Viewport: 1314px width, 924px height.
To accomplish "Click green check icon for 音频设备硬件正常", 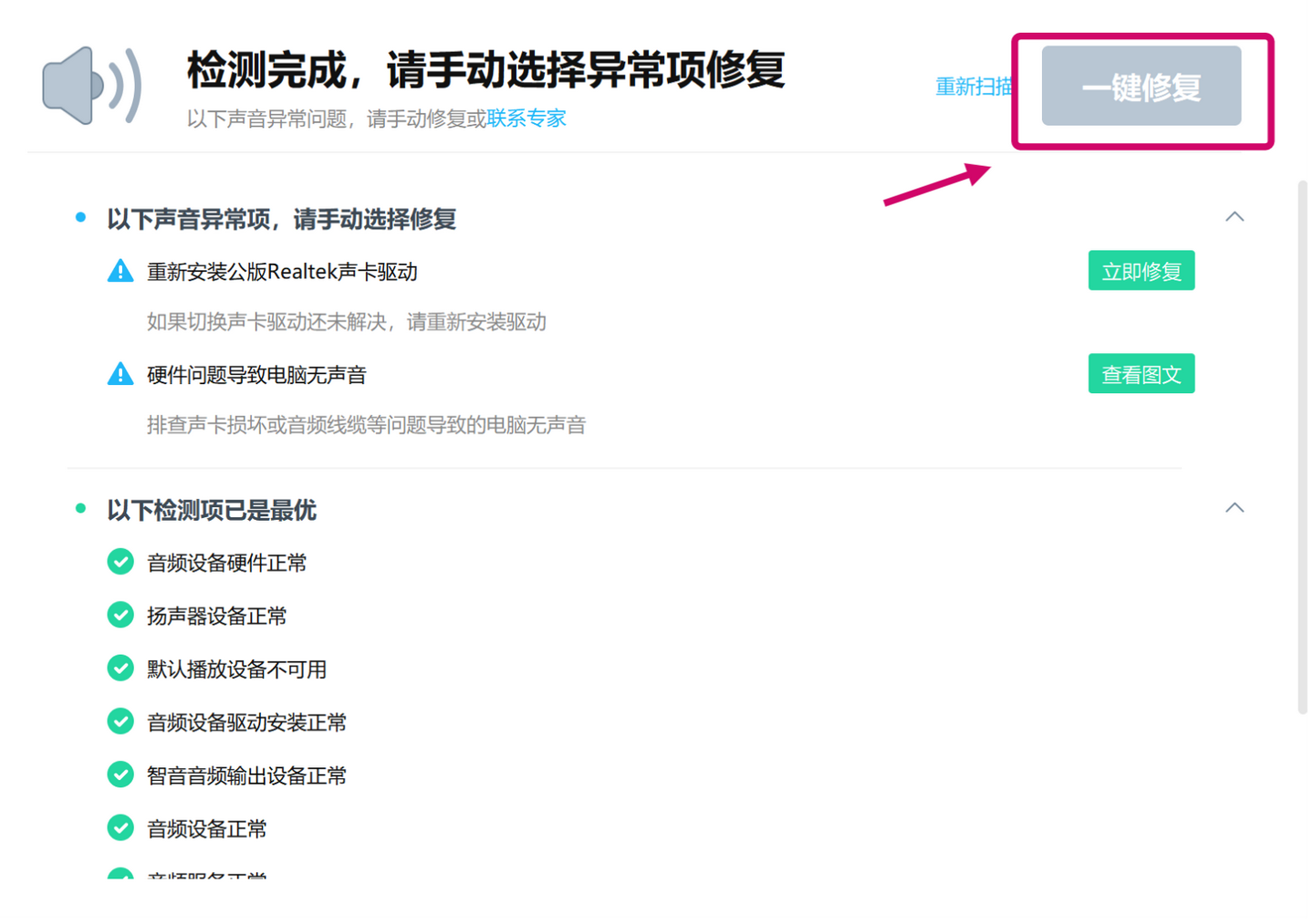I will 120,562.
